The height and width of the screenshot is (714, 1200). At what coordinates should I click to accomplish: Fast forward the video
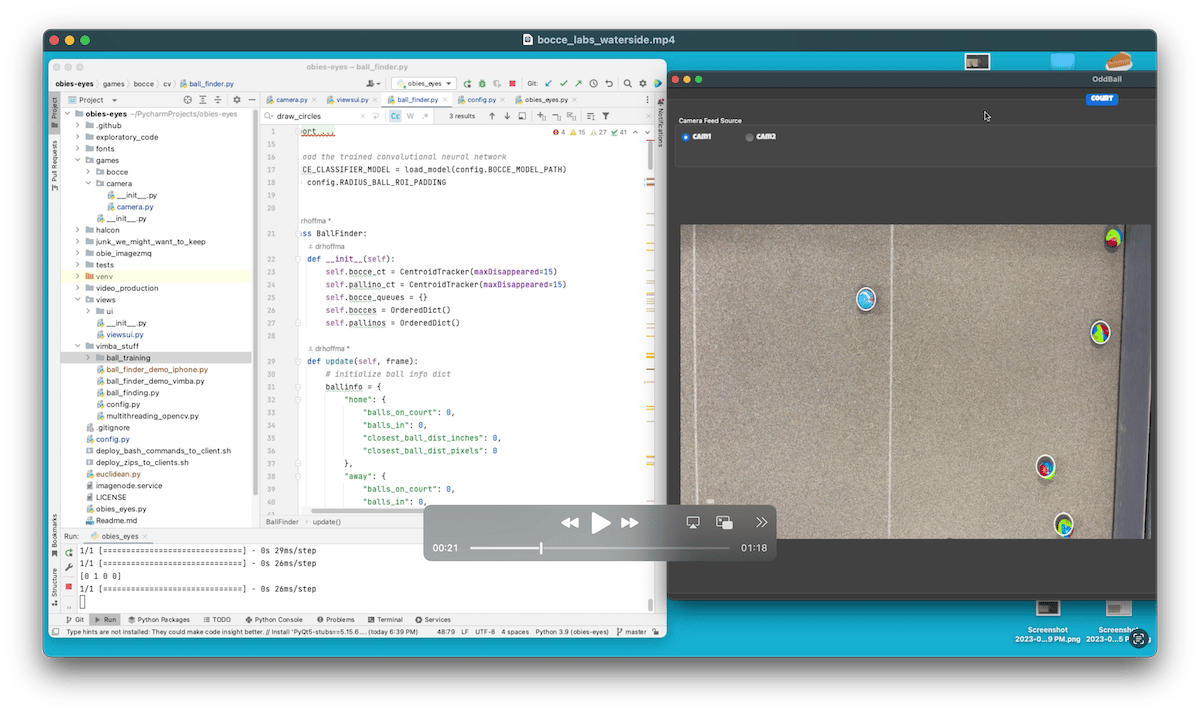pyautogui.click(x=630, y=522)
